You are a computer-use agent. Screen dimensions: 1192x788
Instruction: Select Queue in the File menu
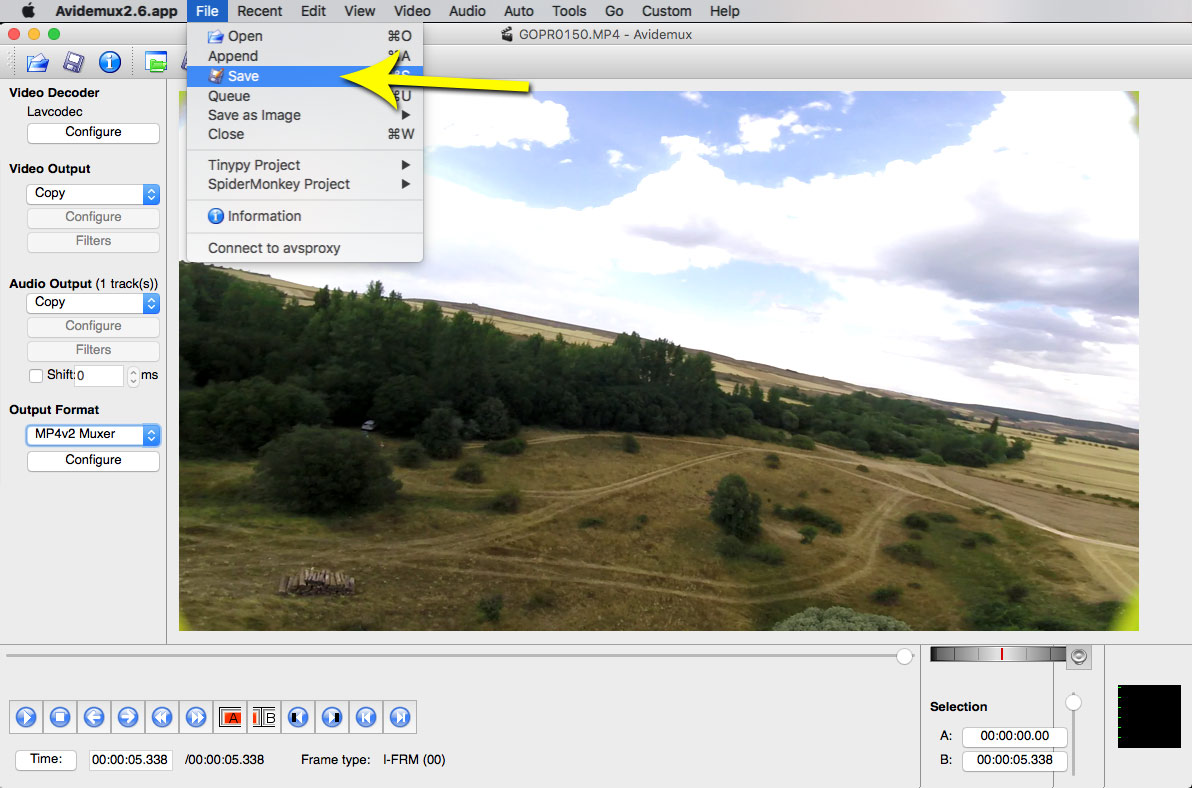click(305, 96)
